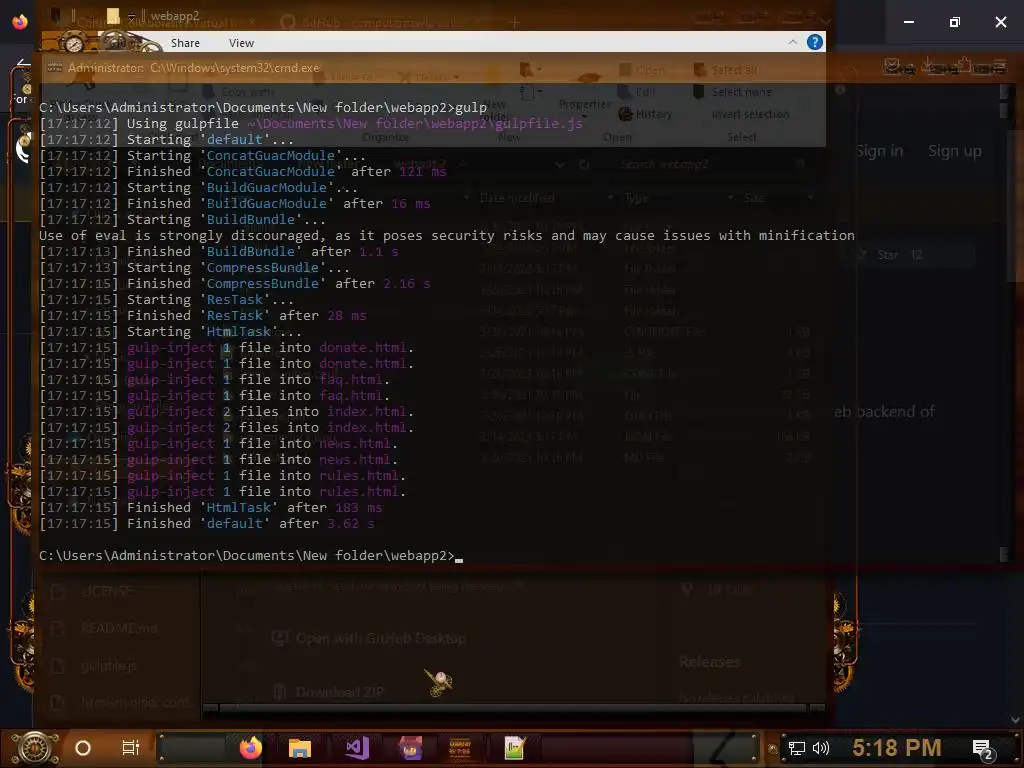The width and height of the screenshot is (1024, 768).
Task: Collapse the Explorer ribbon with the chevron
Action: 792,42
